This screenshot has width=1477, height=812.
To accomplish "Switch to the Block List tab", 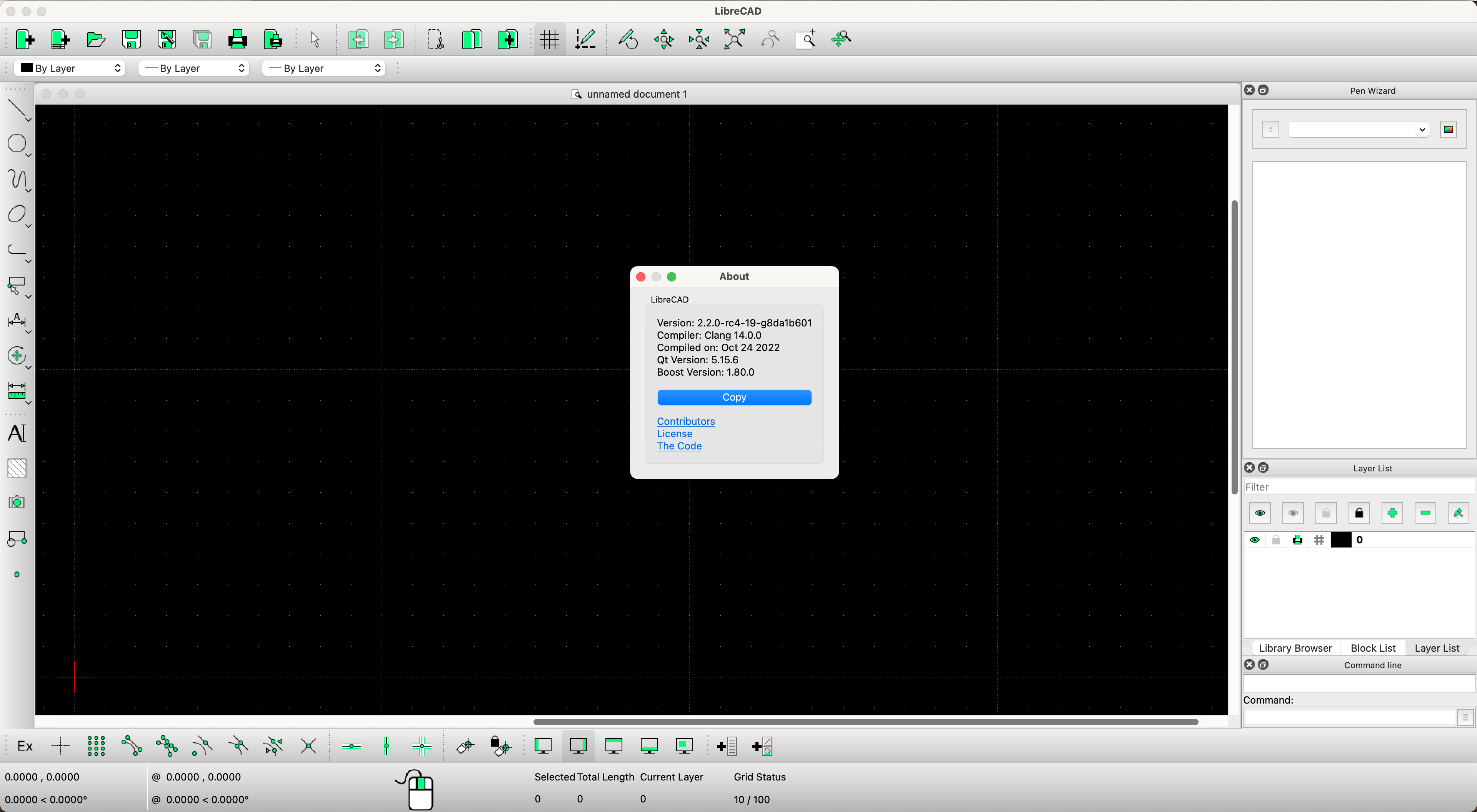I will pyautogui.click(x=1373, y=647).
